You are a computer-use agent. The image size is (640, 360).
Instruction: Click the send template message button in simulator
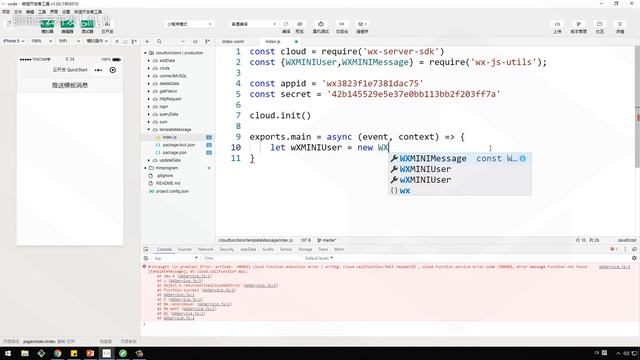coord(70,85)
